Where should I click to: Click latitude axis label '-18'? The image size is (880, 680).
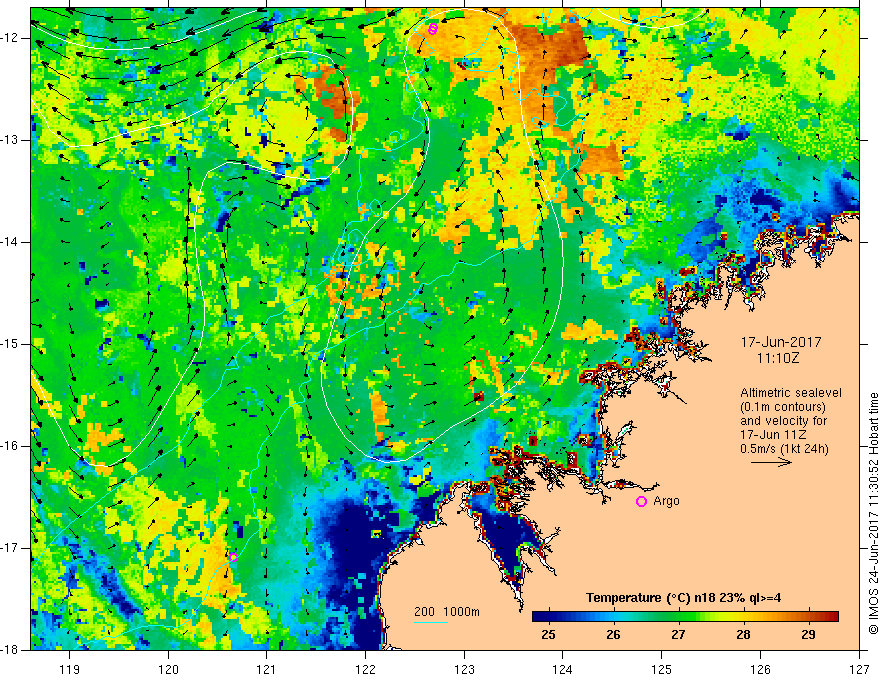pos(11,650)
